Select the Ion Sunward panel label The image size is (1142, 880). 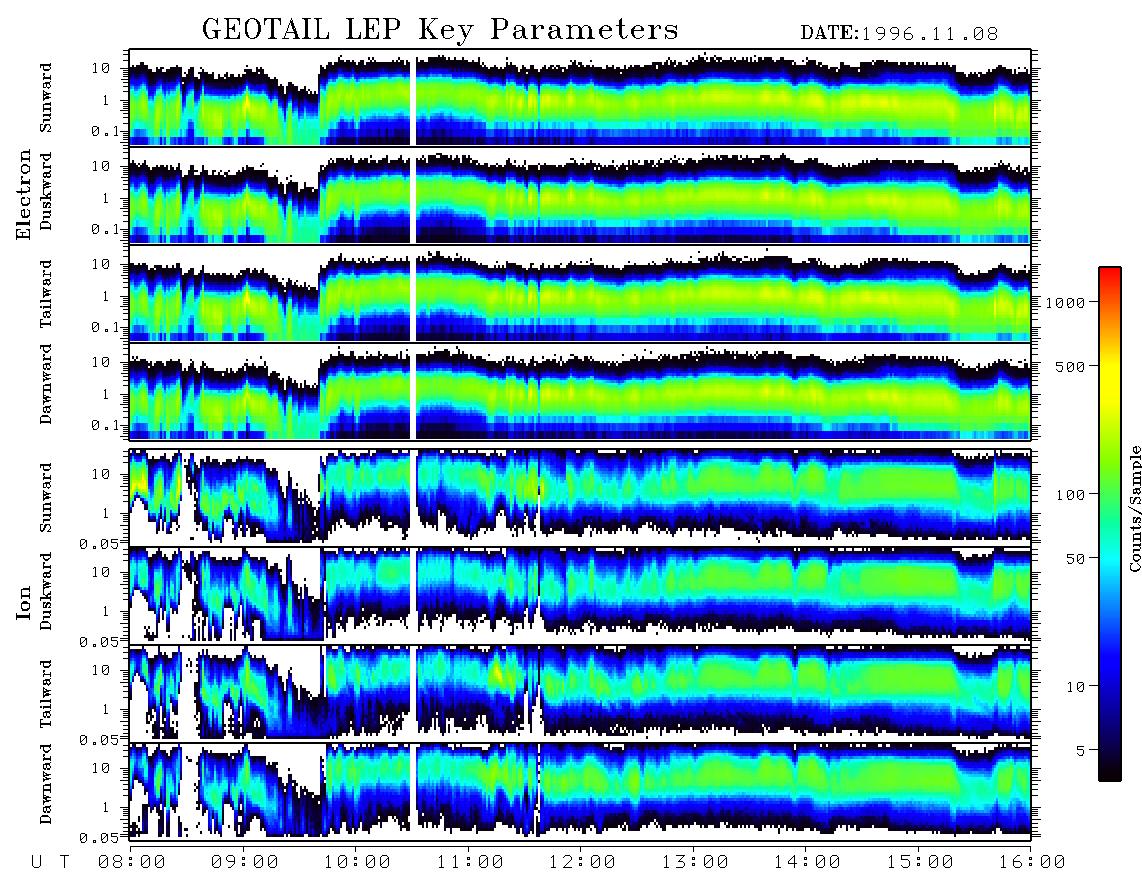click(x=46, y=498)
